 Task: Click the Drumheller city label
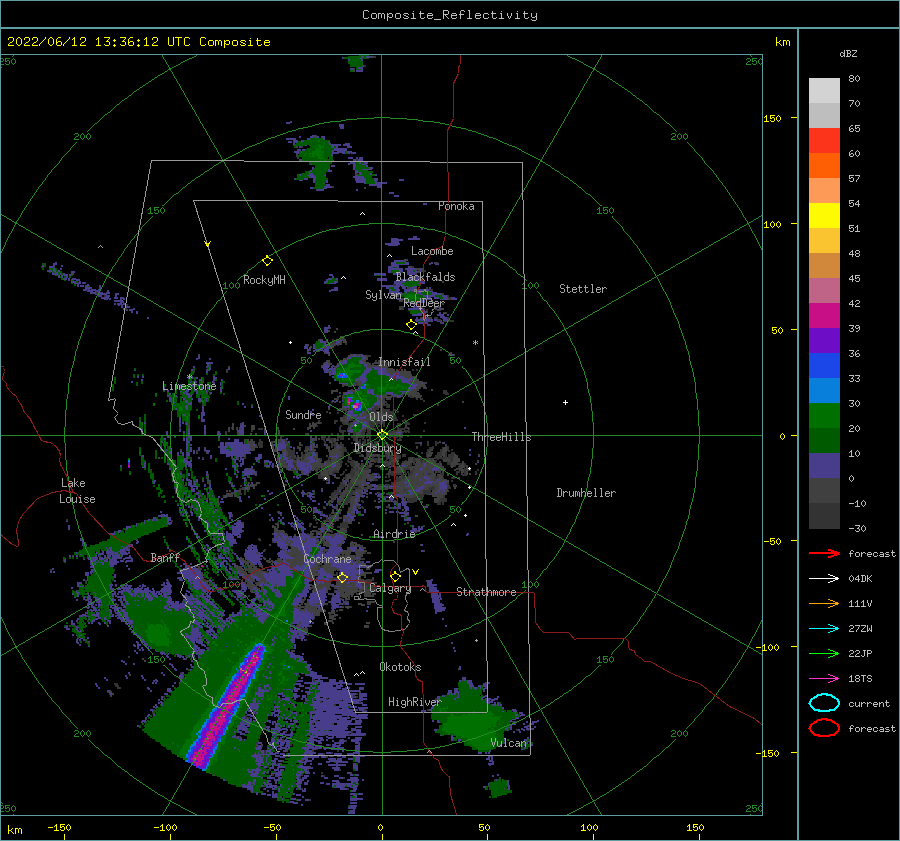(586, 493)
